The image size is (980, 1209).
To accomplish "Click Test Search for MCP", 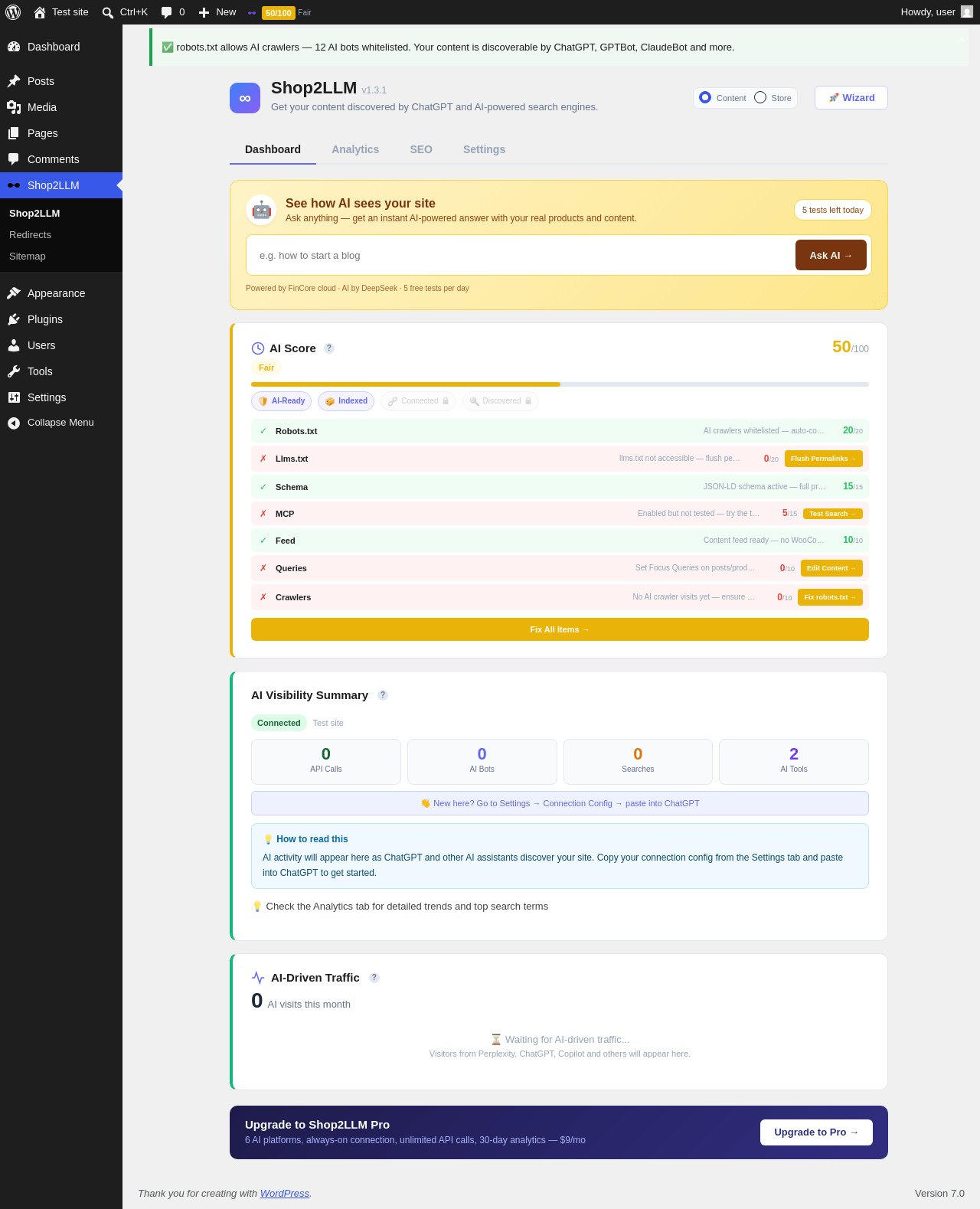I will [x=833, y=514].
